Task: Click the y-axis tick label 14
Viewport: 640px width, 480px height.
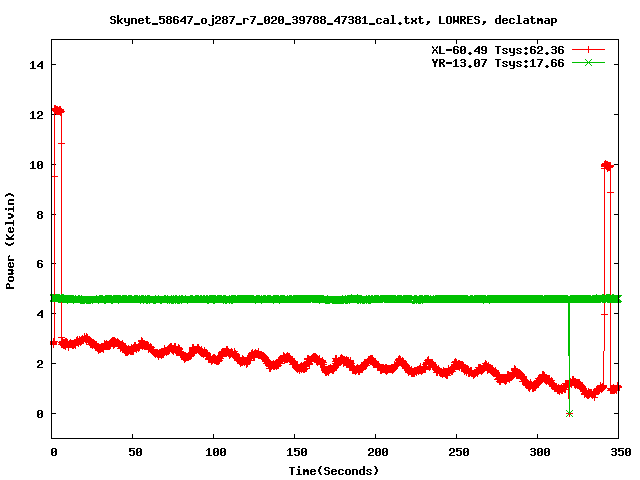Action: pyautogui.click(x=36, y=65)
